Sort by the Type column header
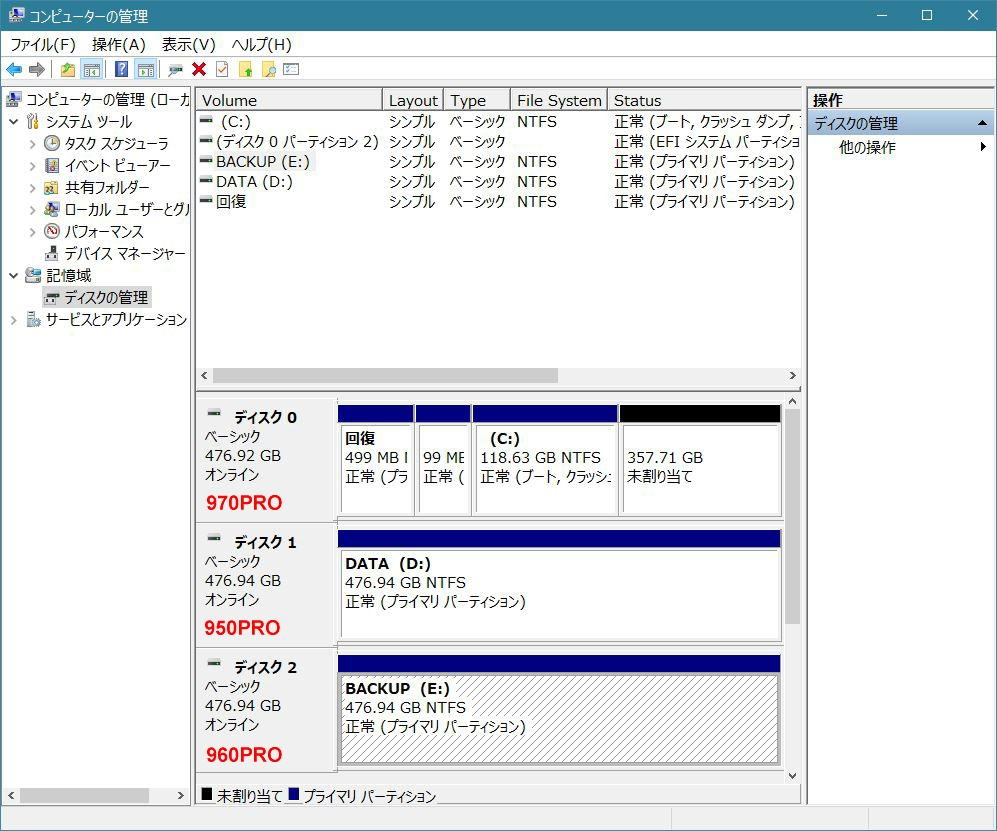The height and width of the screenshot is (831, 997). point(477,100)
